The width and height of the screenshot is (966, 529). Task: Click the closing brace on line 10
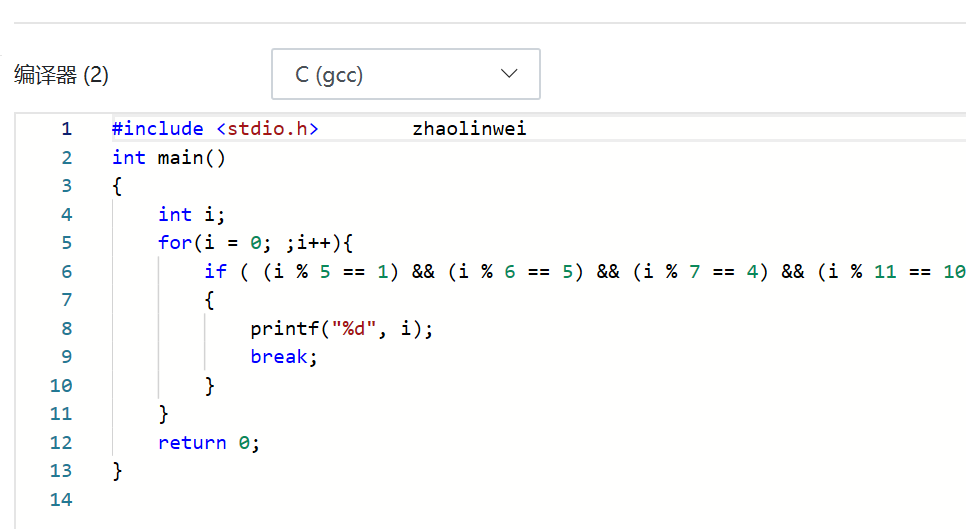[x=209, y=386]
